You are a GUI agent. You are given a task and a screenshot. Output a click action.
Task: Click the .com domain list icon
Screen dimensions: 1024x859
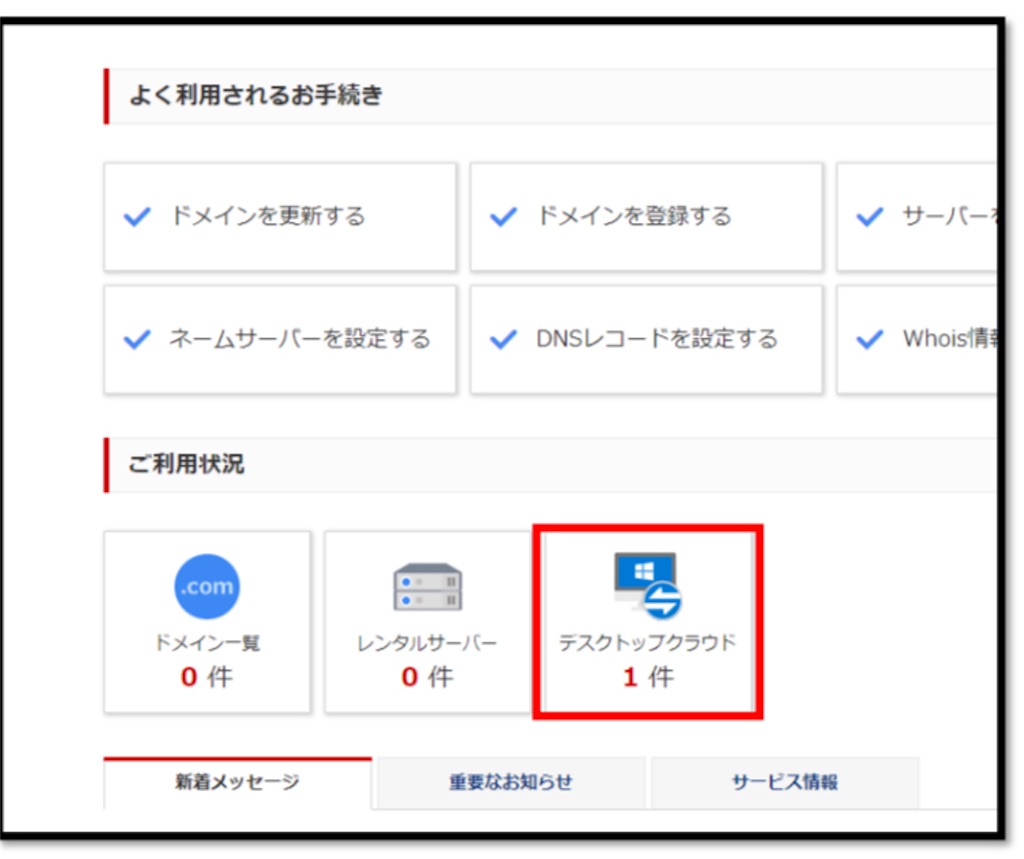206,584
